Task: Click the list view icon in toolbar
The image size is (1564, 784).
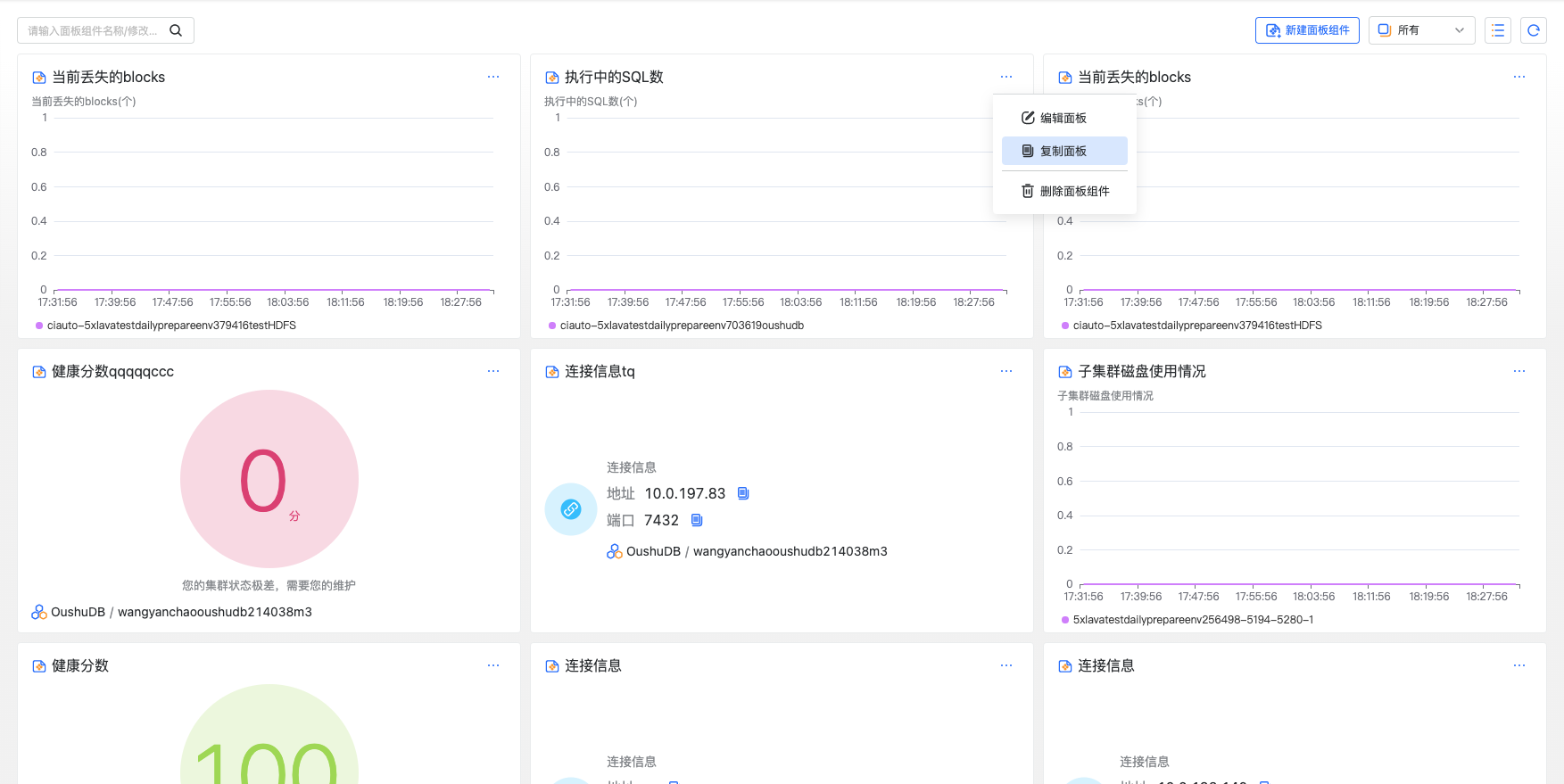Action: pyautogui.click(x=1498, y=30)
